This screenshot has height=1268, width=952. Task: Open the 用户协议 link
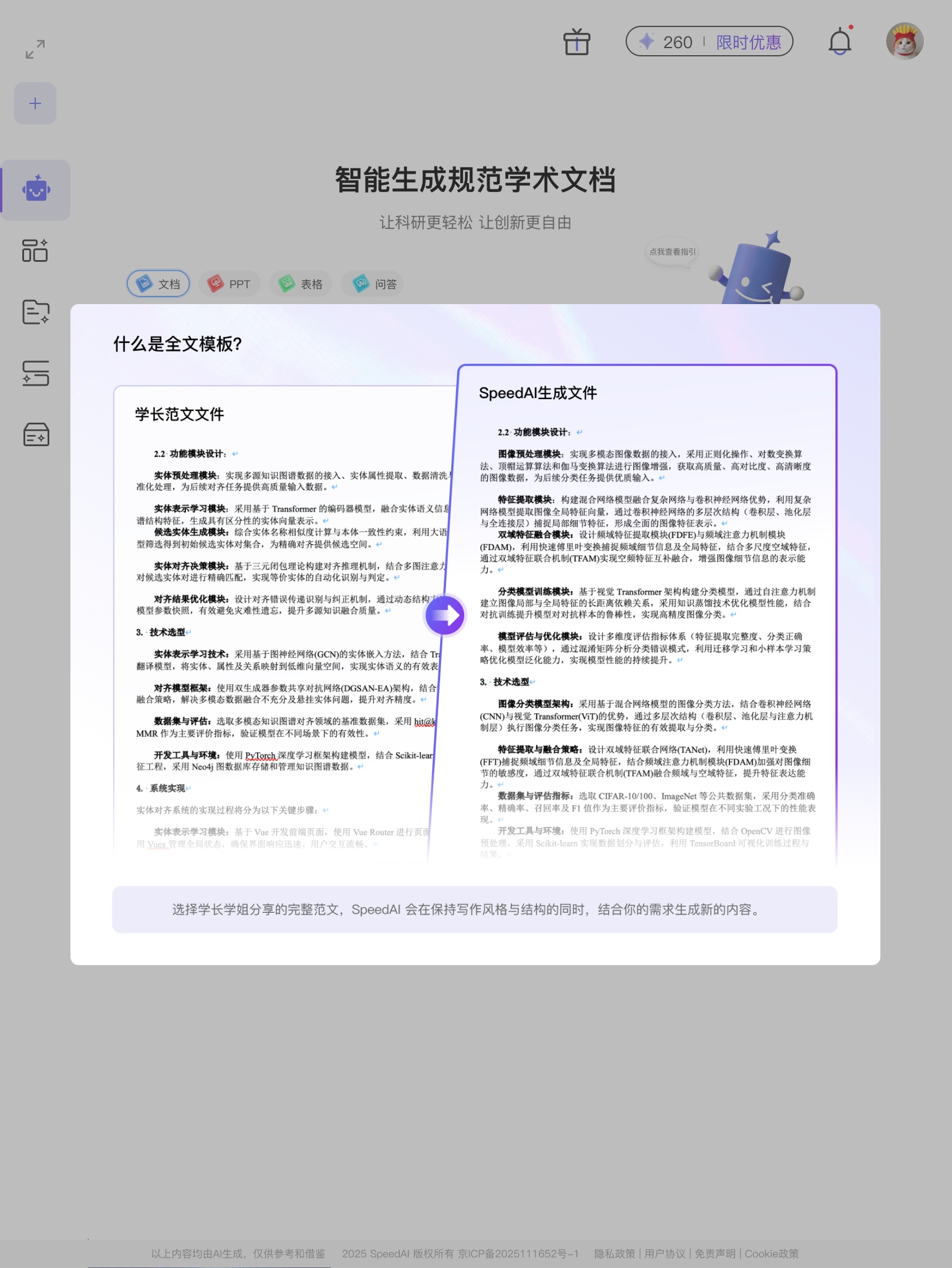coord(664,1253)
